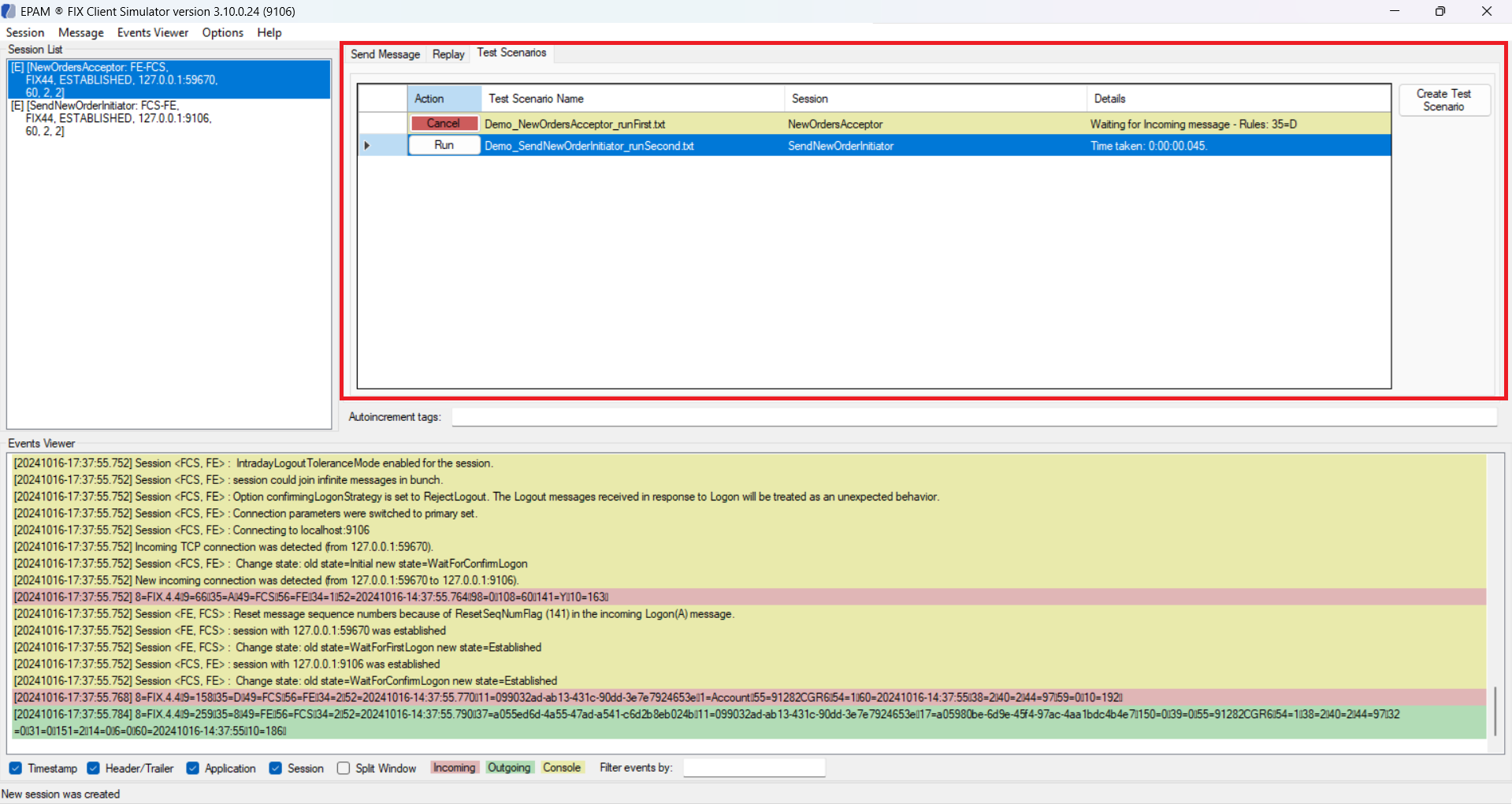Enable the Split Window checkbox
Screen dimensions: 1512x804
coord(344,769)
